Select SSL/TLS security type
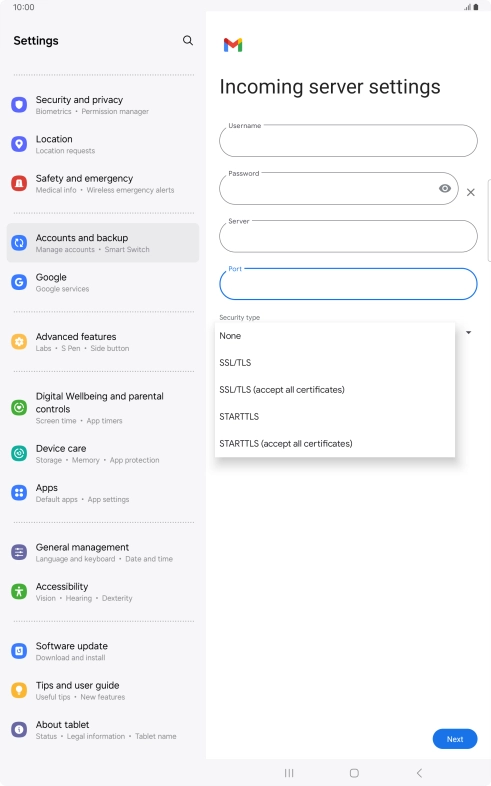 [335, 363]
